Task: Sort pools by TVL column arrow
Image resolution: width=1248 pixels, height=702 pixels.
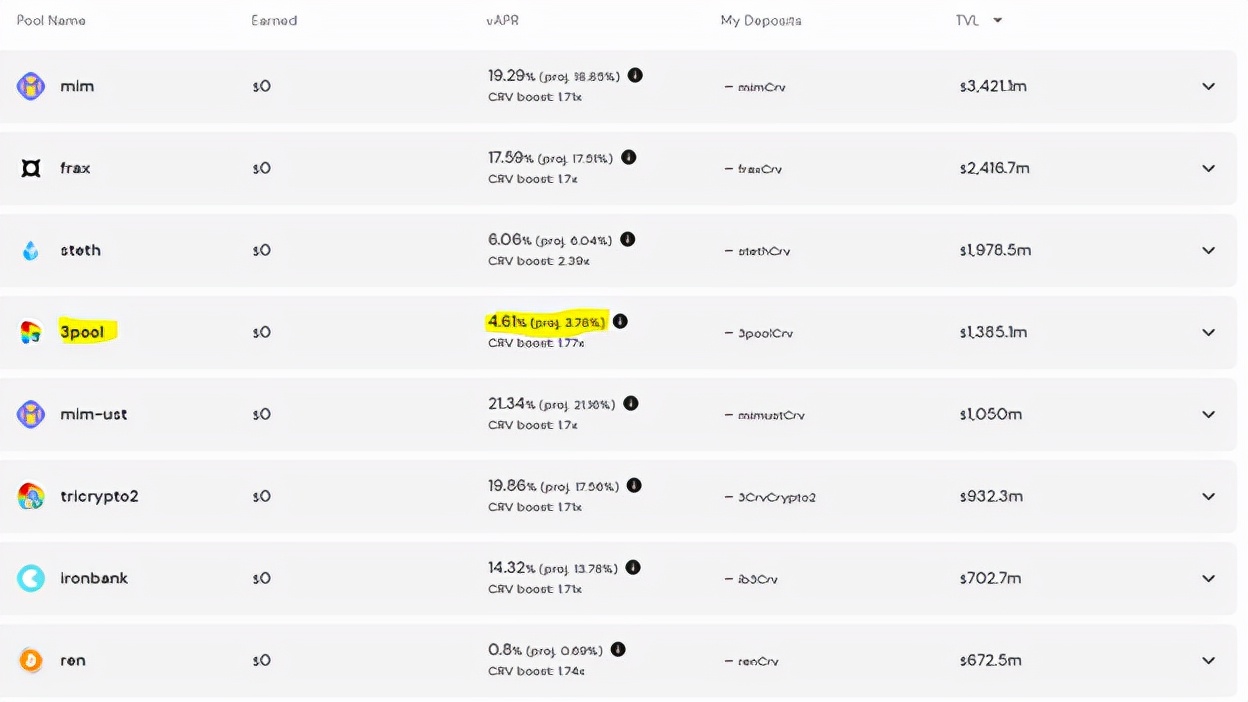Action: click(x=997, y=20)
